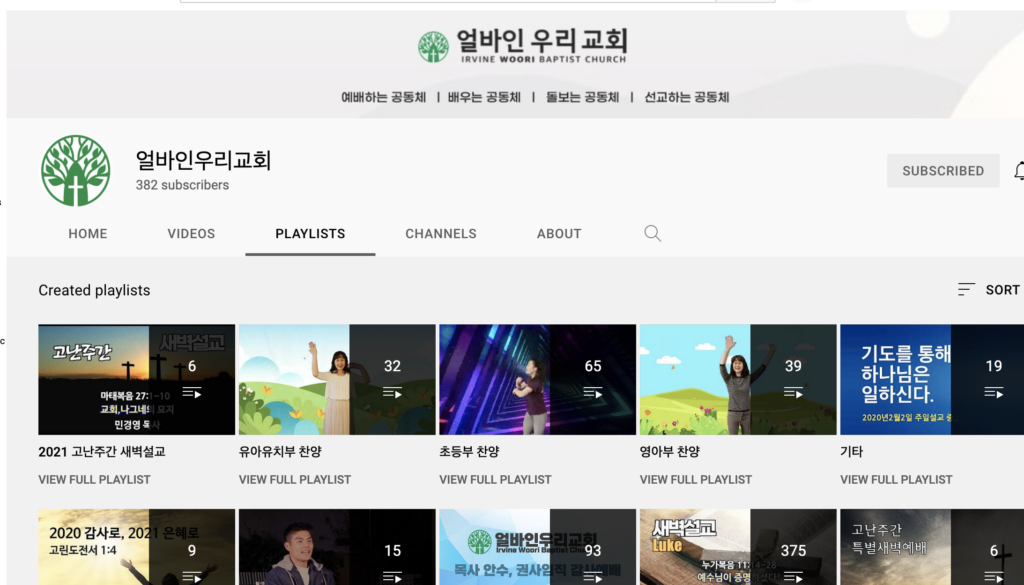The width and height of the screenshot is (1024, 585).
Task: Click Irvine Woori Baptist Church banner text
Action: tap(543, 59)
